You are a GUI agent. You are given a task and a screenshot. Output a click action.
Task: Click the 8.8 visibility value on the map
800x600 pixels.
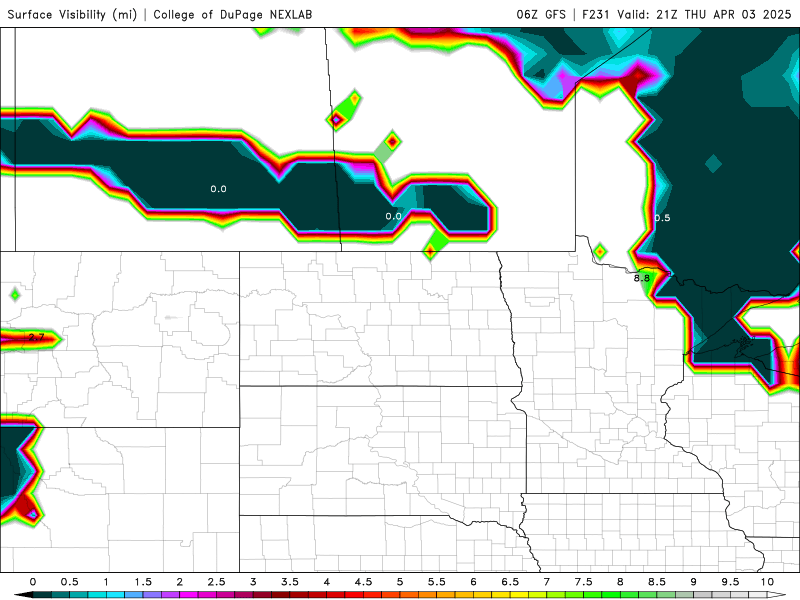click(x=642, y=278)
